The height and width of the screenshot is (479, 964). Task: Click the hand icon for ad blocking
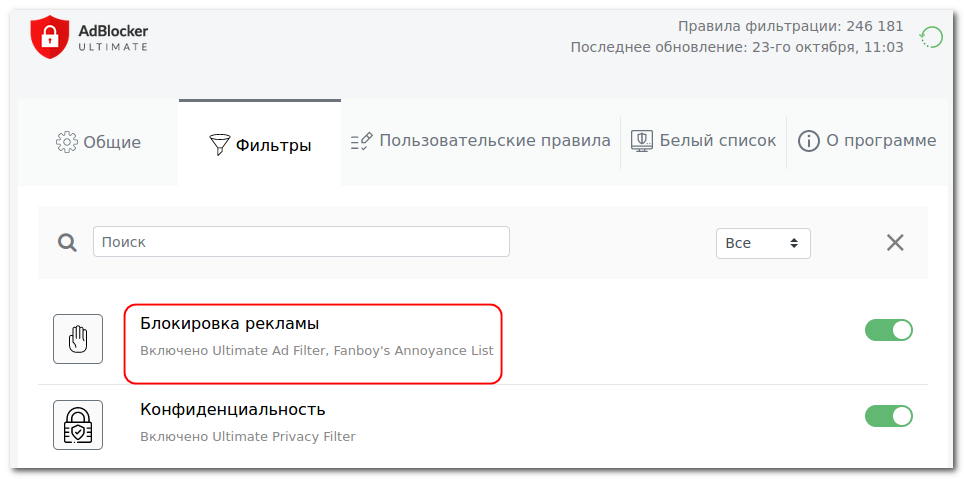(x=78, y=339)
